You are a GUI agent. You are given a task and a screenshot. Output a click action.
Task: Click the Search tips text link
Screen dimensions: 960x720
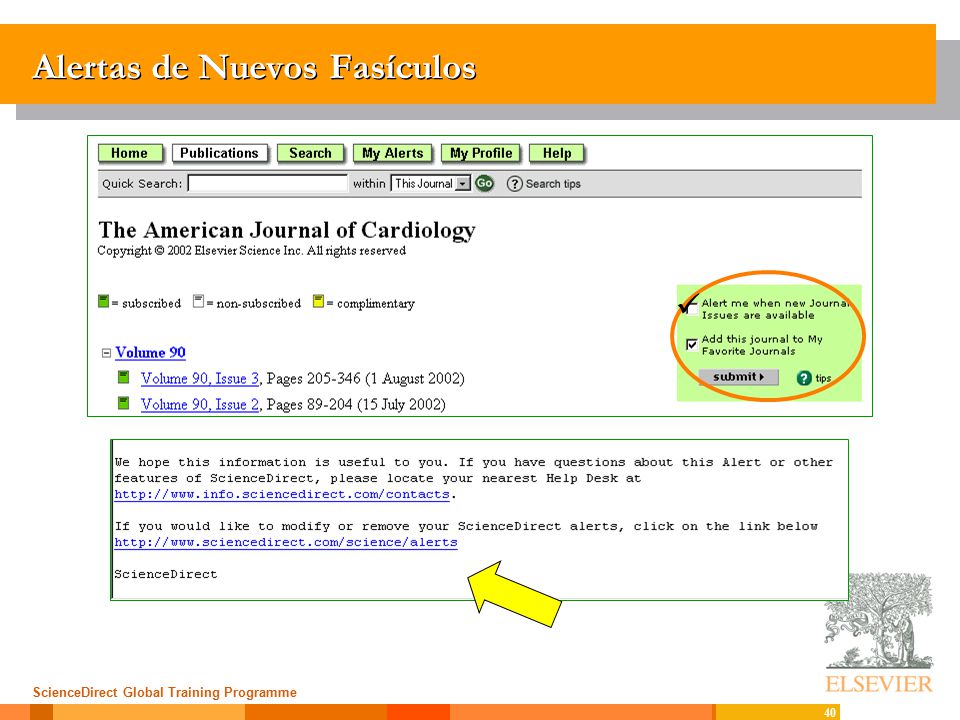tap(553, 184)
